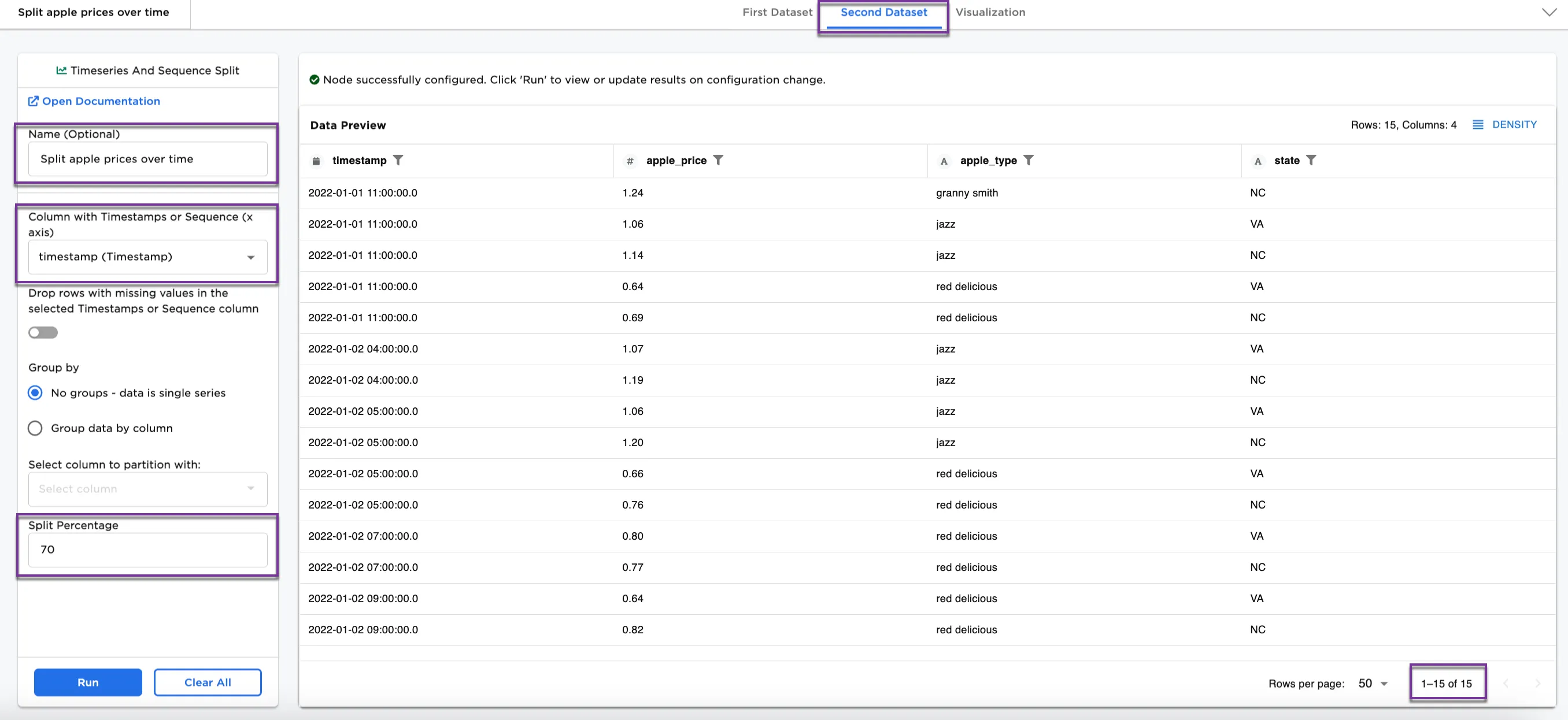Select Group data by column option

(x=35, y=428)
